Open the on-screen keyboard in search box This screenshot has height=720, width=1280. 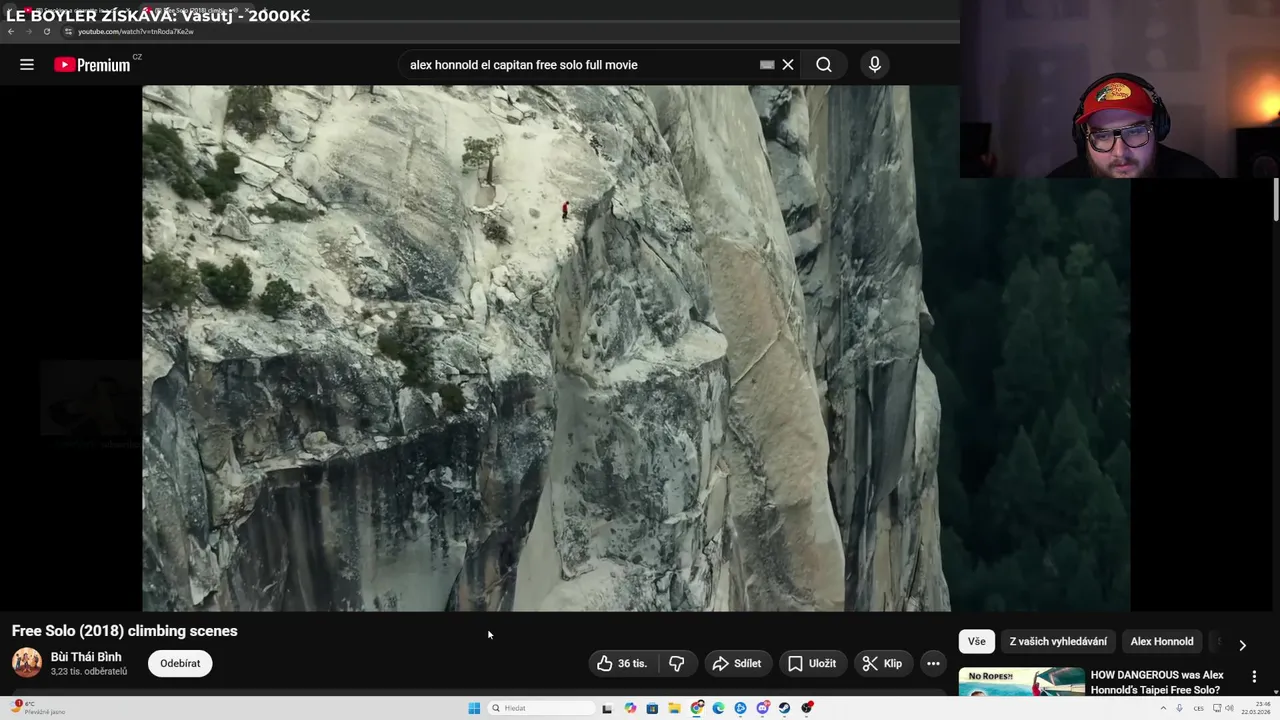(767, 65)
